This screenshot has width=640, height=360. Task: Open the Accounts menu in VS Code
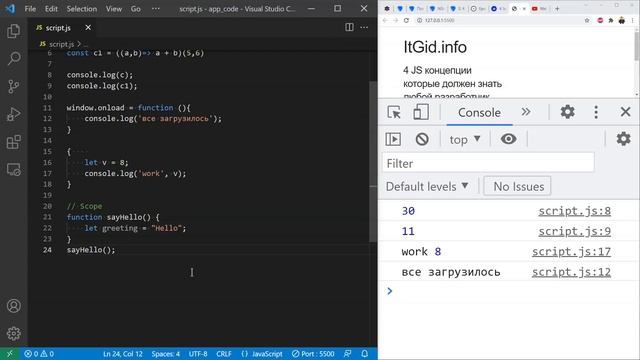click(13, 306)
